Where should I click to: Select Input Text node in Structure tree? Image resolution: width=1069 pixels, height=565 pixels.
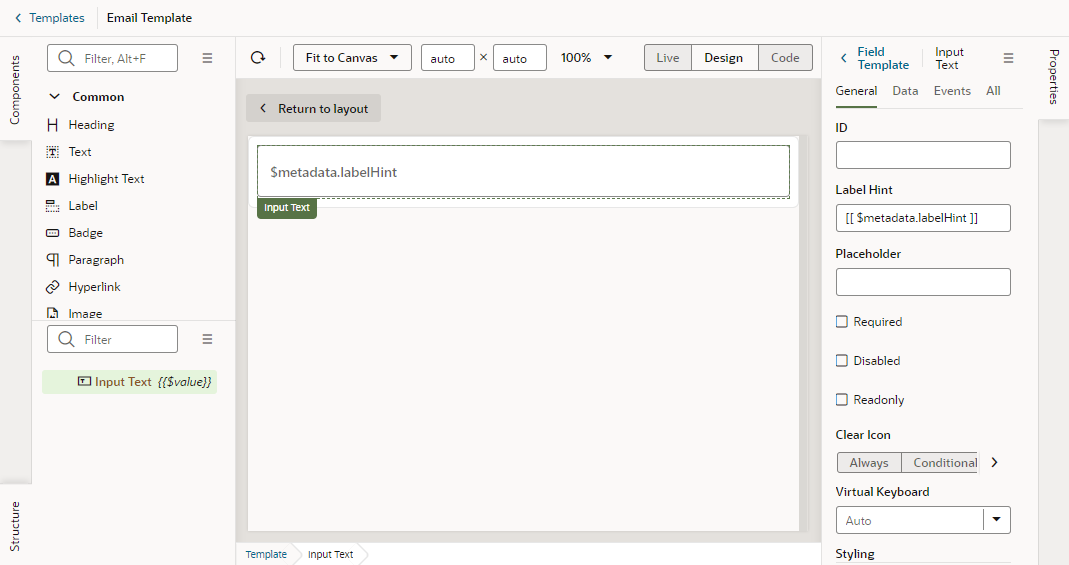[x=130, y=382]
